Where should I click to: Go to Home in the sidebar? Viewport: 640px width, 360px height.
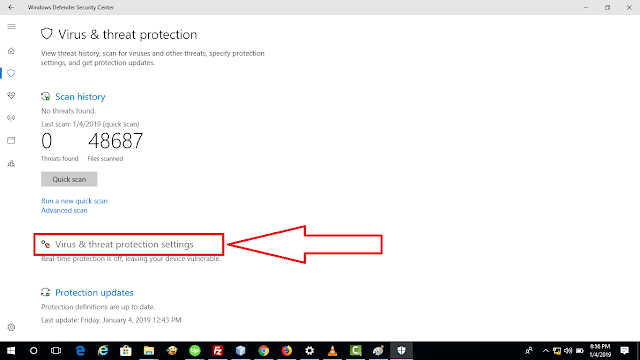pos(11,51)
